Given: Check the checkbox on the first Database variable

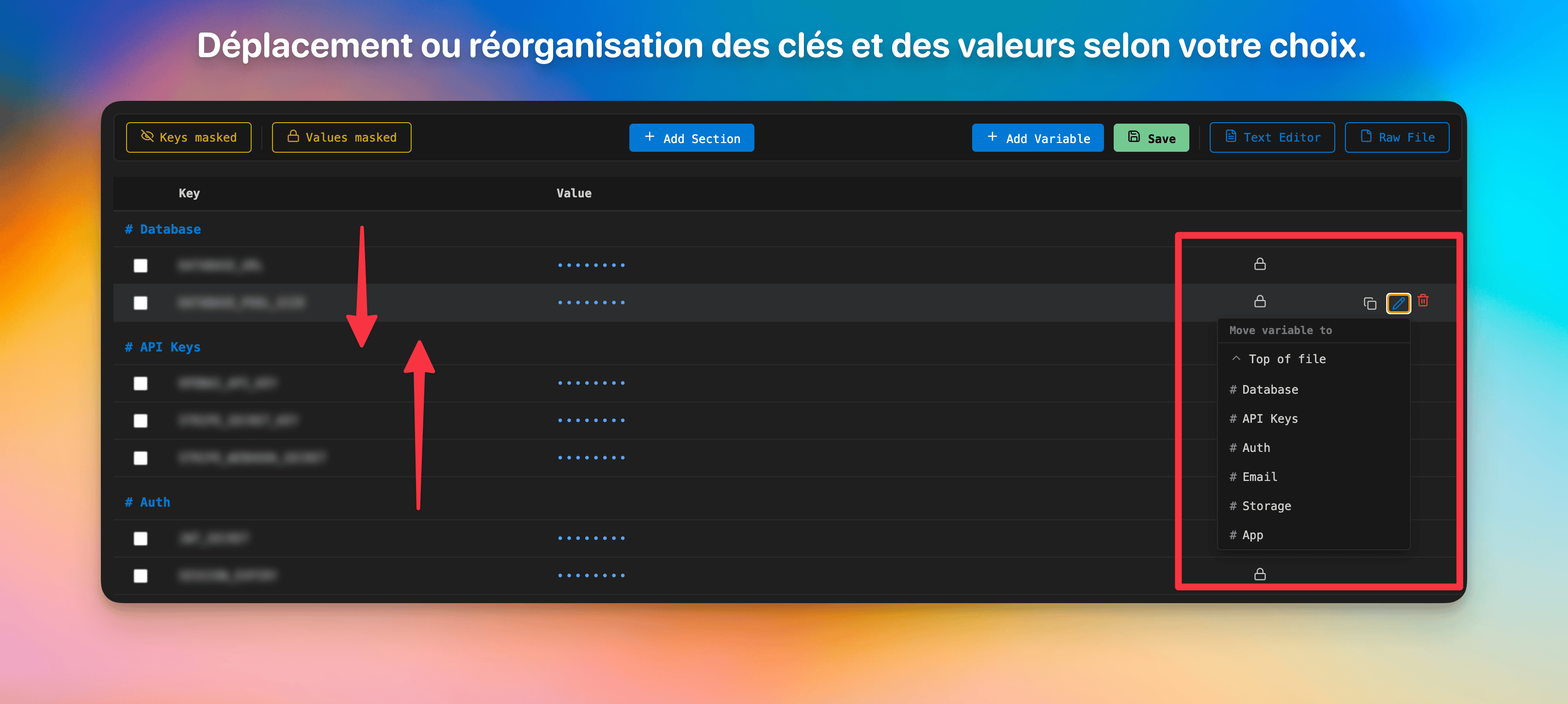Looking at the screenshot, I should point(141,265).
